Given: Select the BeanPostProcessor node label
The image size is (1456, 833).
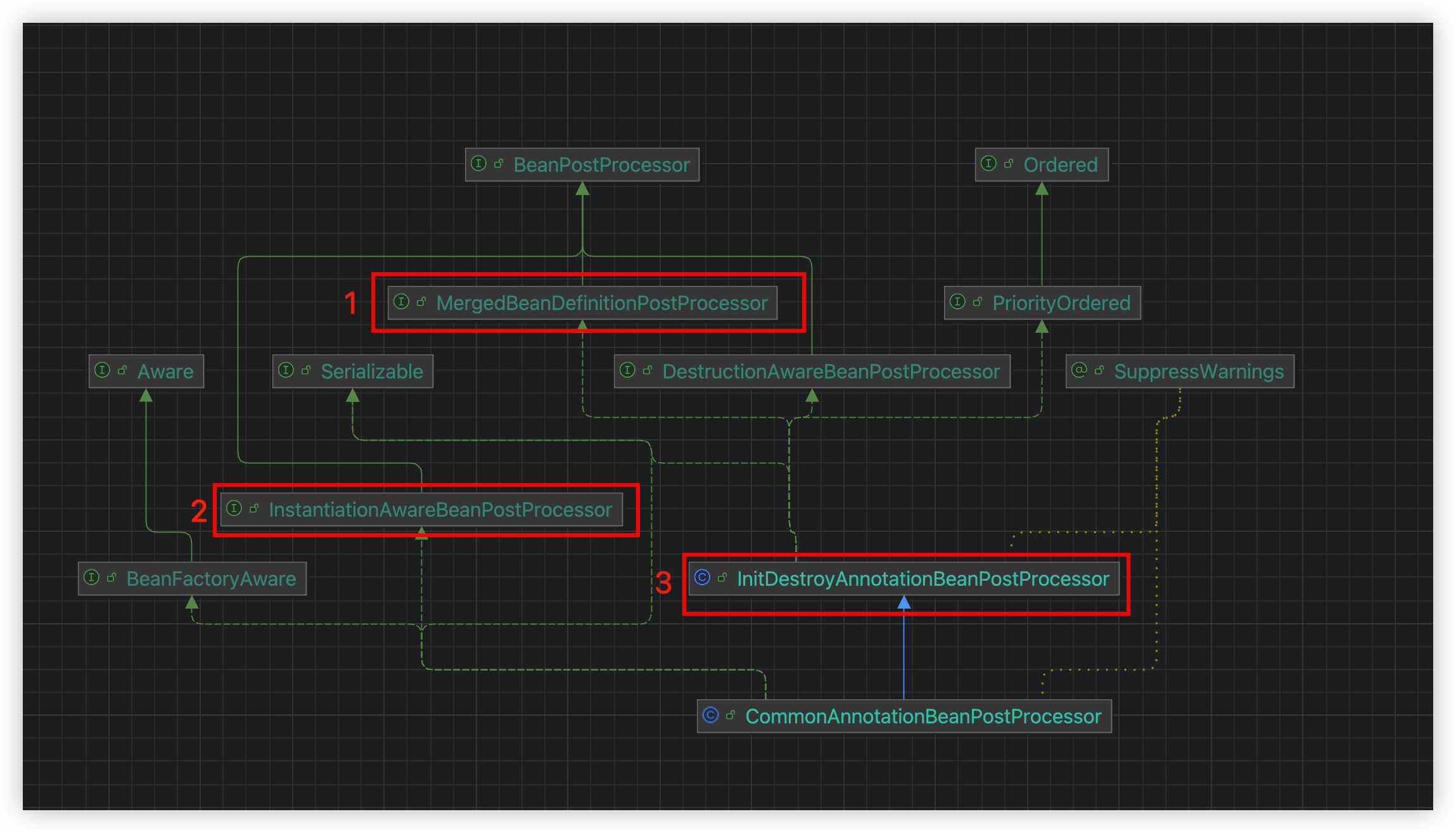Looking at the screenshot, I should click(x=601, y=165).
